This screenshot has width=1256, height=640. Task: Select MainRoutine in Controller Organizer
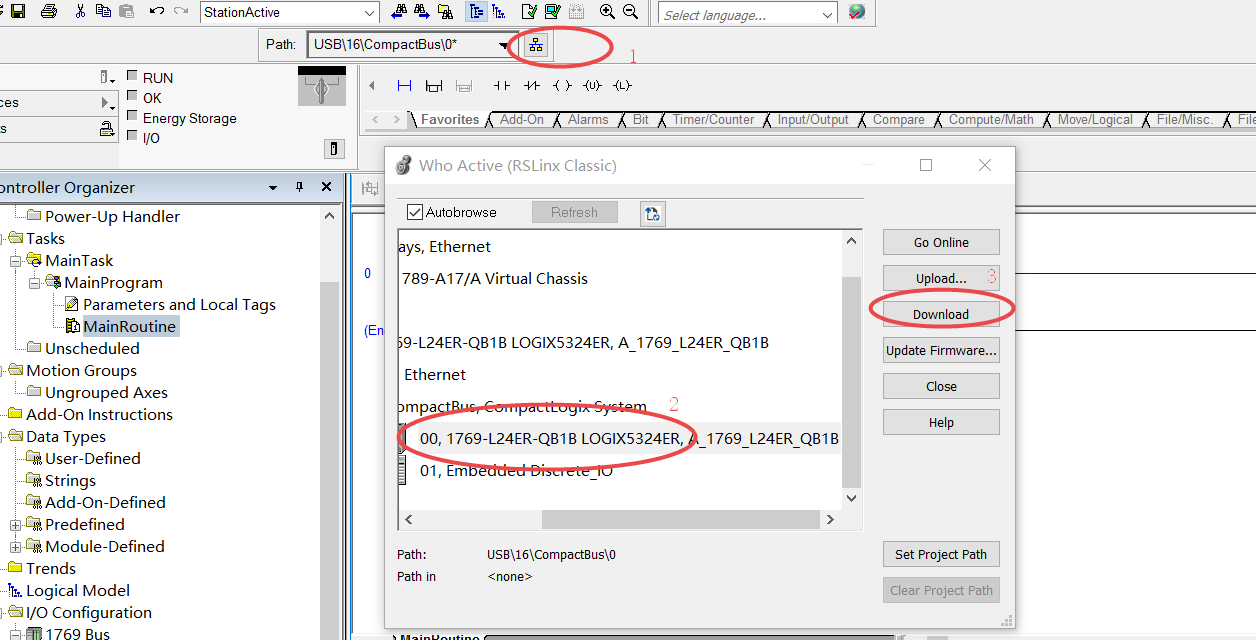(x=129, y=326)
